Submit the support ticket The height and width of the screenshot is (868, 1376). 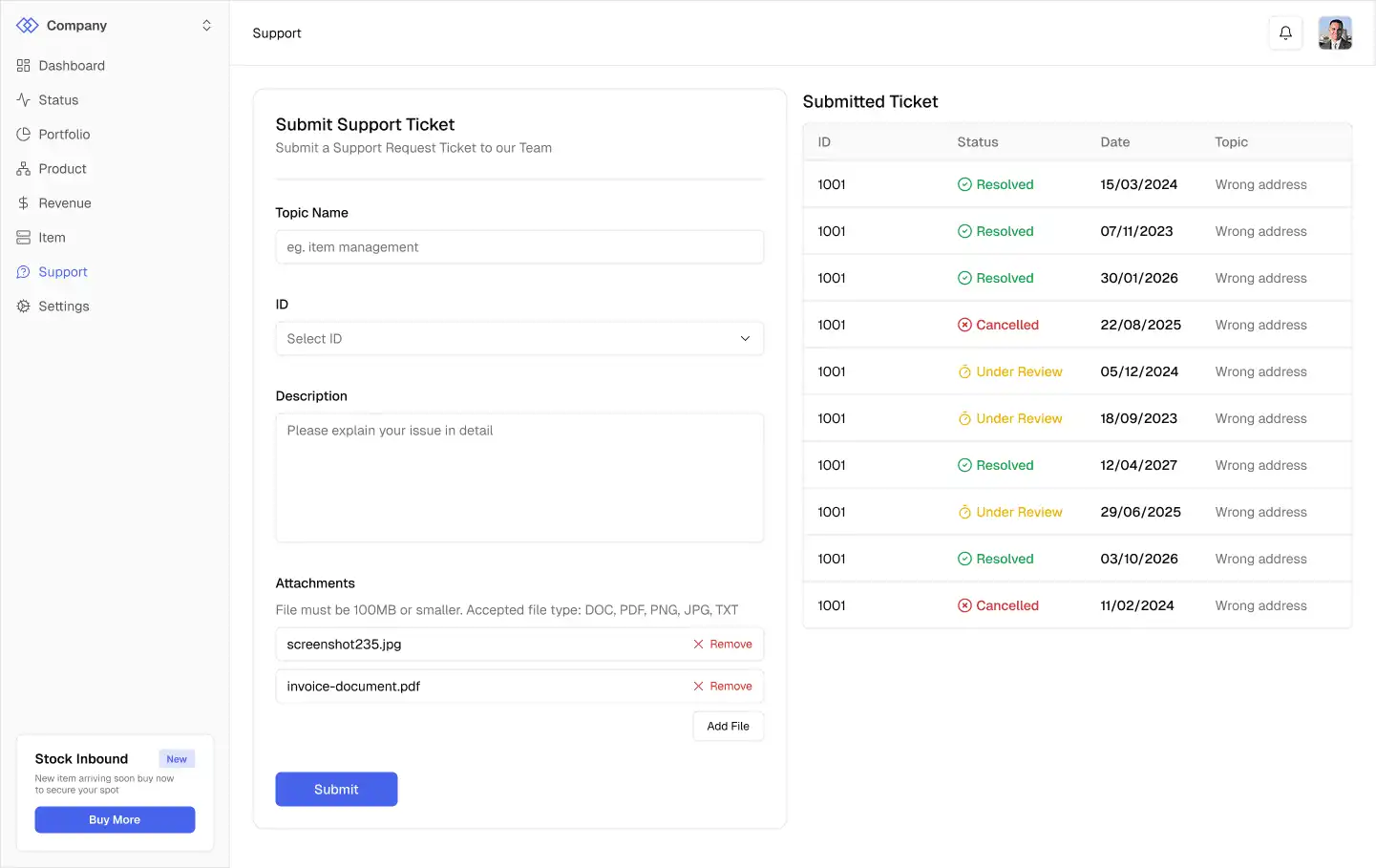click(336, 790)
